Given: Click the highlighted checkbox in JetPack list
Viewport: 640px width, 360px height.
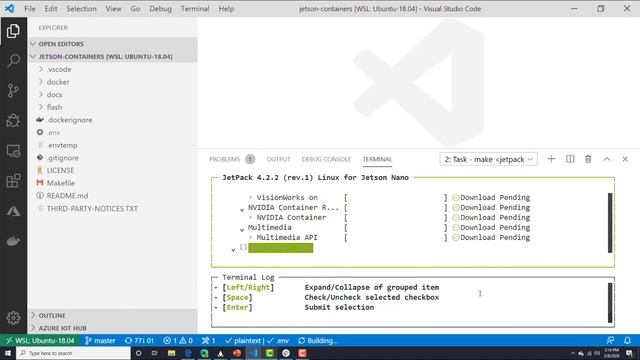Looking at the screenshot, I should click(243, 247).
